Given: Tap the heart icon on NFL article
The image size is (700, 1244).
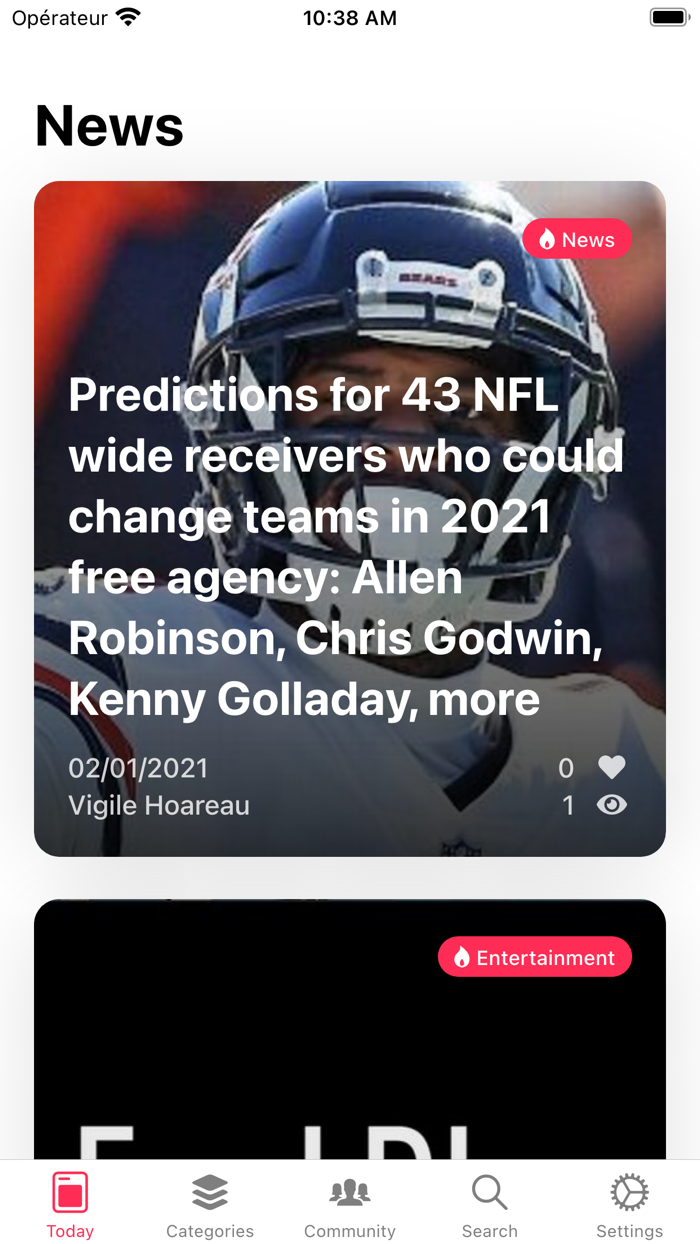Looking at the screenshot, I should point(612,767).
